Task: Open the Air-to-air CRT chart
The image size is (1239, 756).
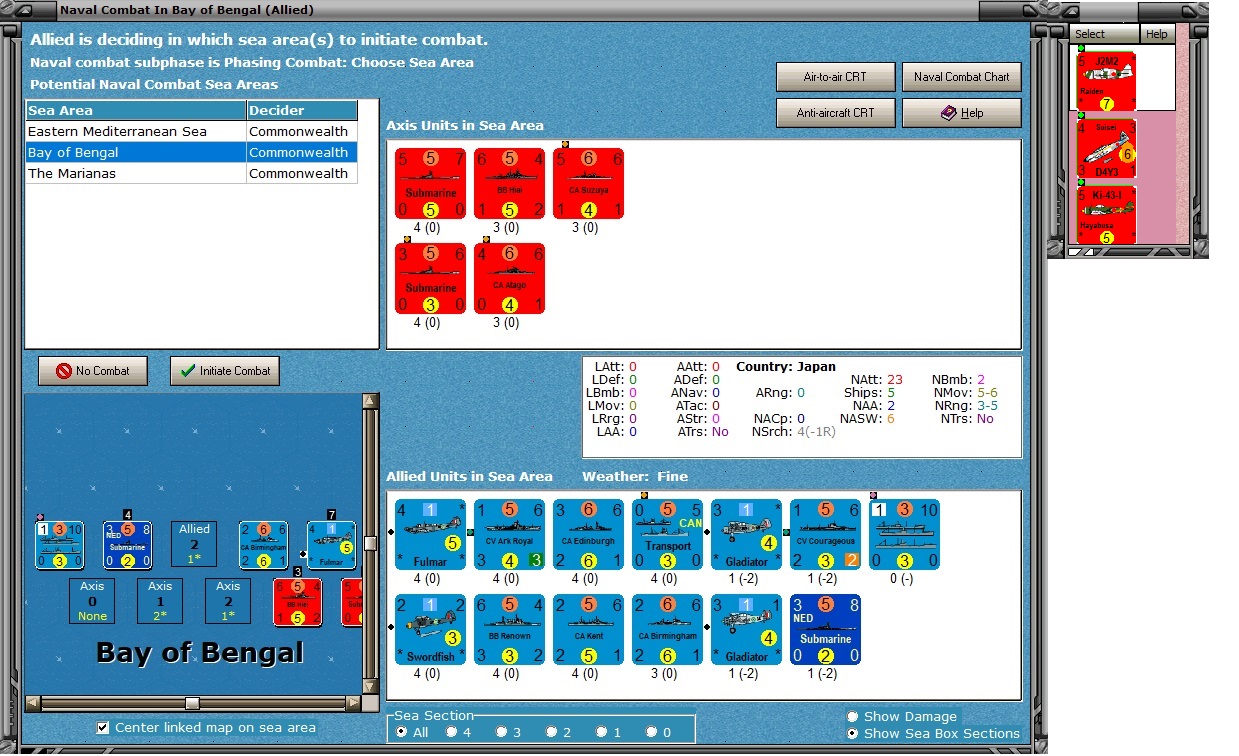Action: tap(835, 77)
